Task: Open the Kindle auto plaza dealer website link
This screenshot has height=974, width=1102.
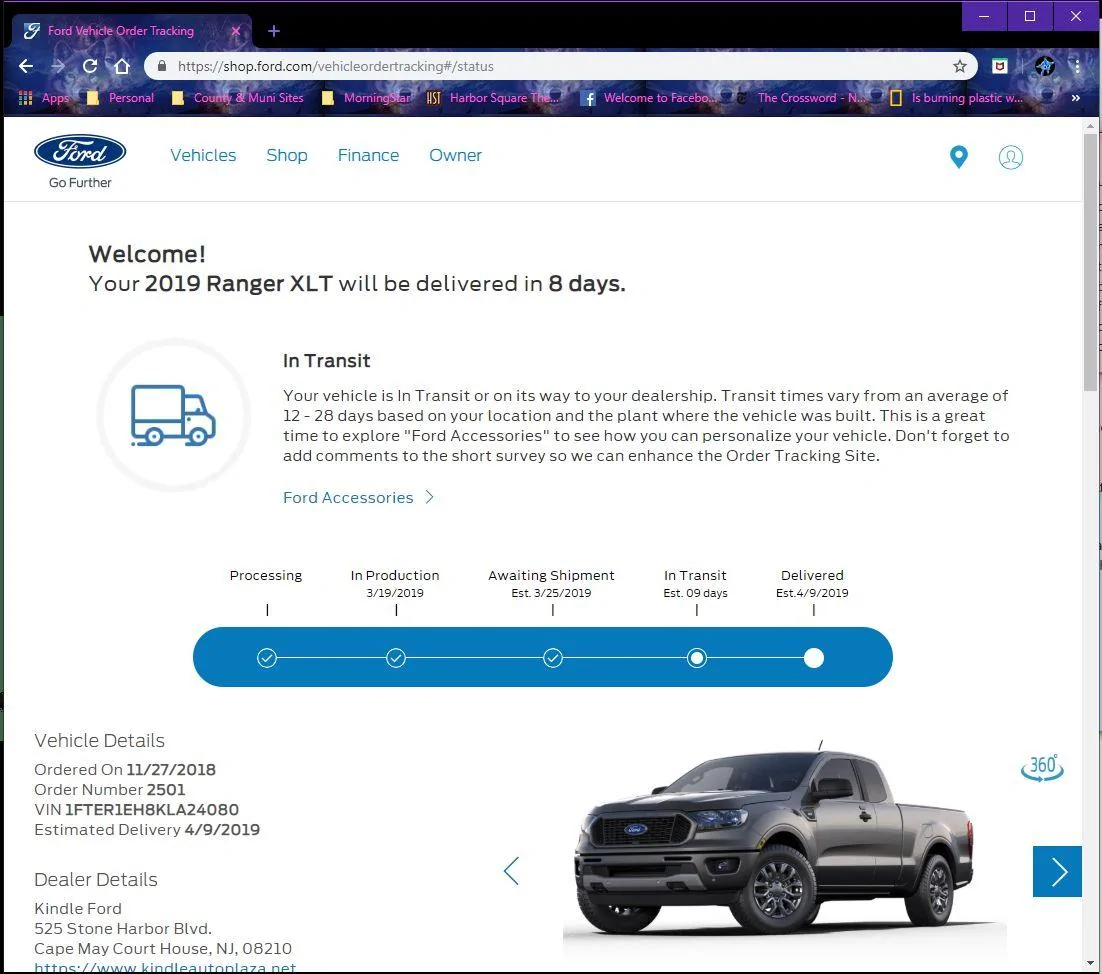Action: (x=165, y=967)
